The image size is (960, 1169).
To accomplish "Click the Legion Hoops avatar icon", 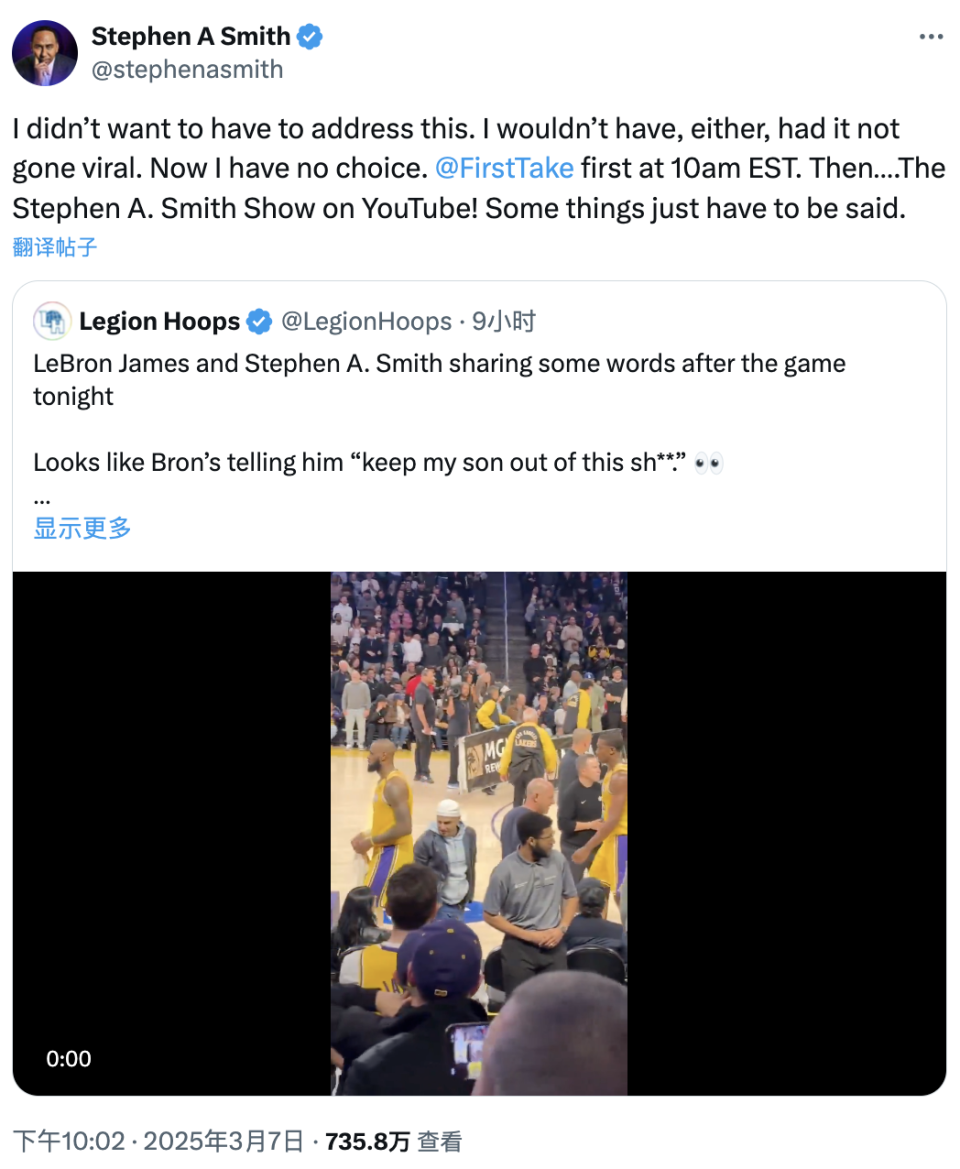I will [x=52, y=321].
